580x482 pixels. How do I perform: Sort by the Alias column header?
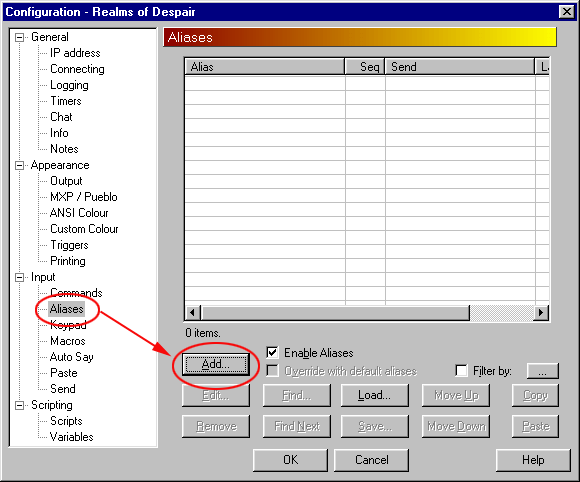(x=264, y=67)
